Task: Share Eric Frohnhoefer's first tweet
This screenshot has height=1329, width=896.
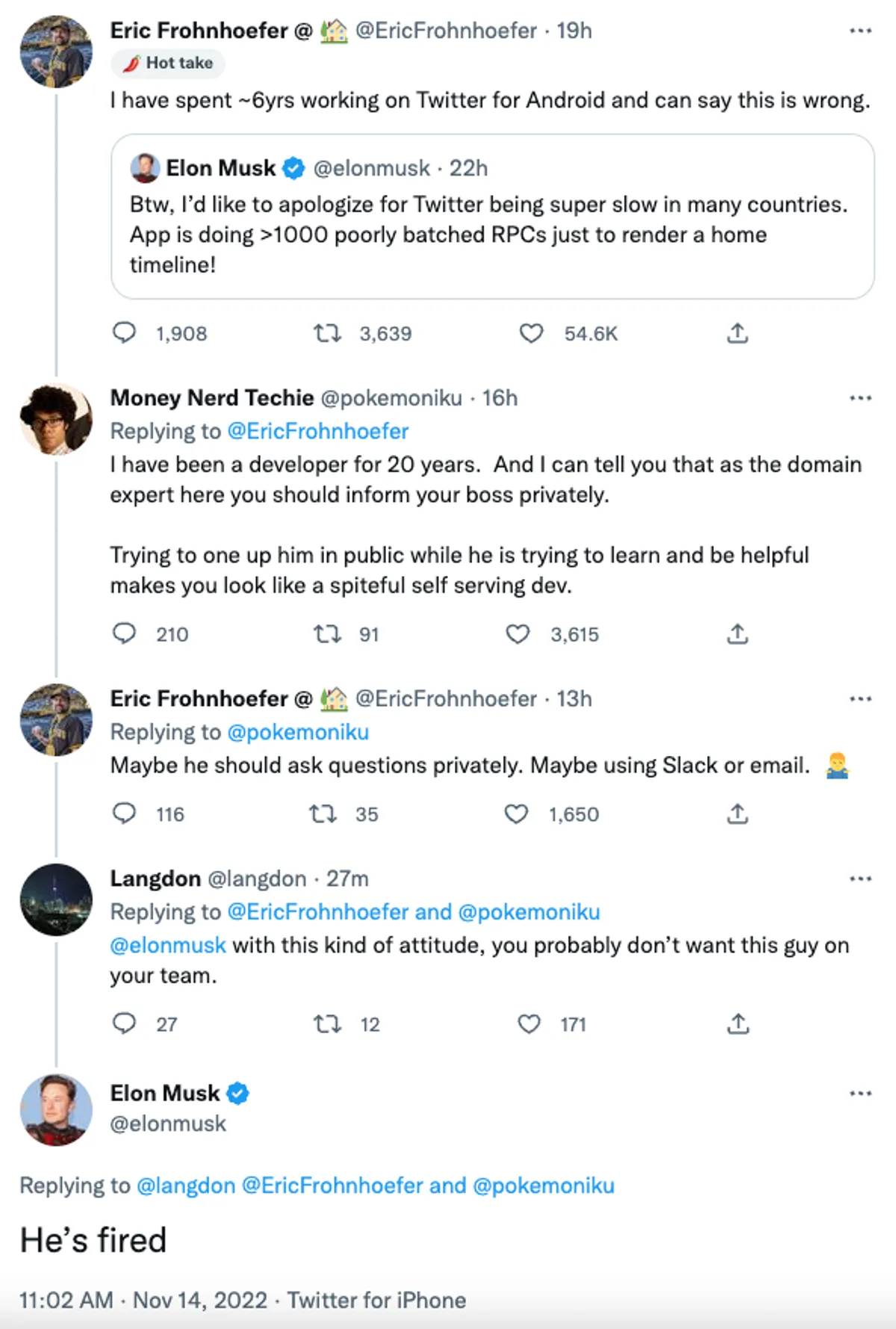Action: click(x=737, y=332)
